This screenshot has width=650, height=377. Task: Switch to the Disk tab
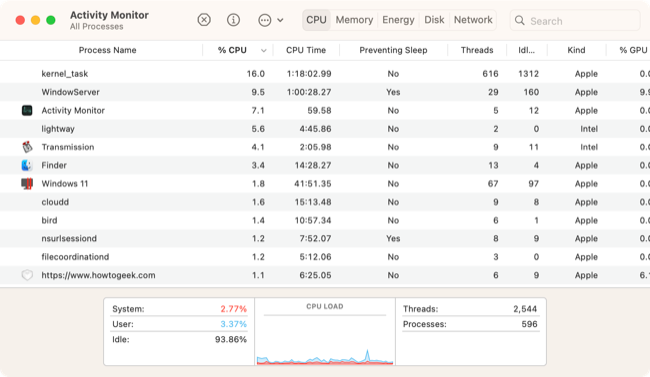click(434, 20)
